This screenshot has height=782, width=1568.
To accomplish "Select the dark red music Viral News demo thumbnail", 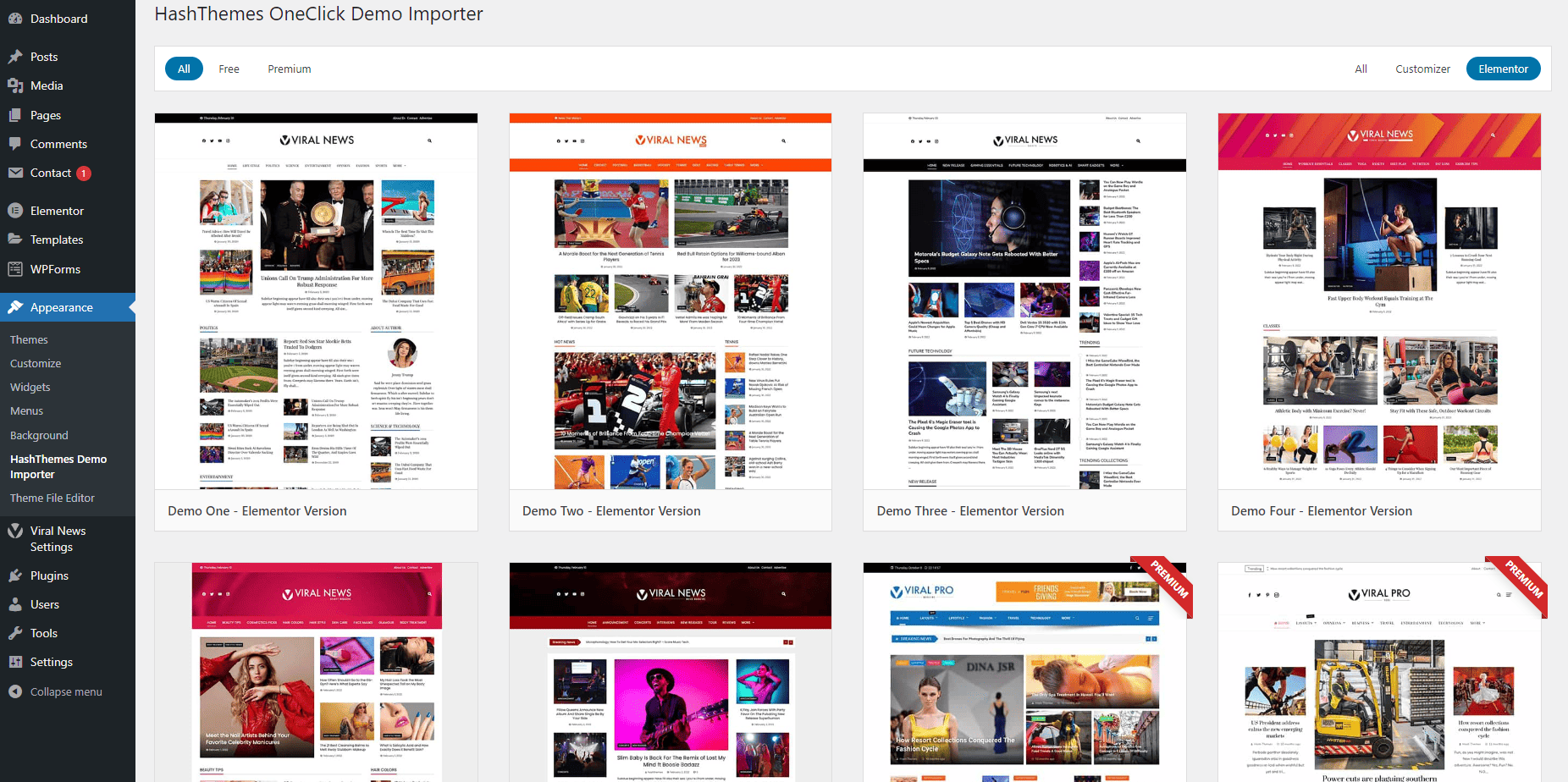I will click(671, 672).
